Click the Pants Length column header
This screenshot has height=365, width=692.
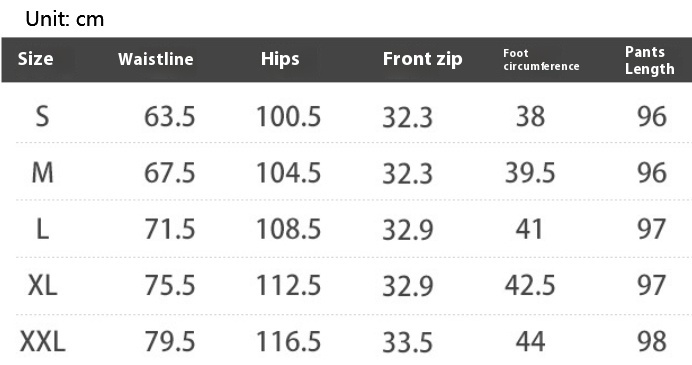point(650,60)
